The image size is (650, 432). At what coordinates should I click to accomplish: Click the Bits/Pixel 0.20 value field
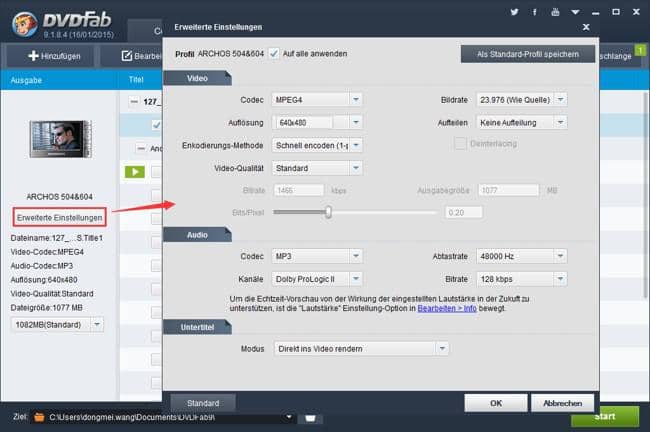tap(464, 213)
